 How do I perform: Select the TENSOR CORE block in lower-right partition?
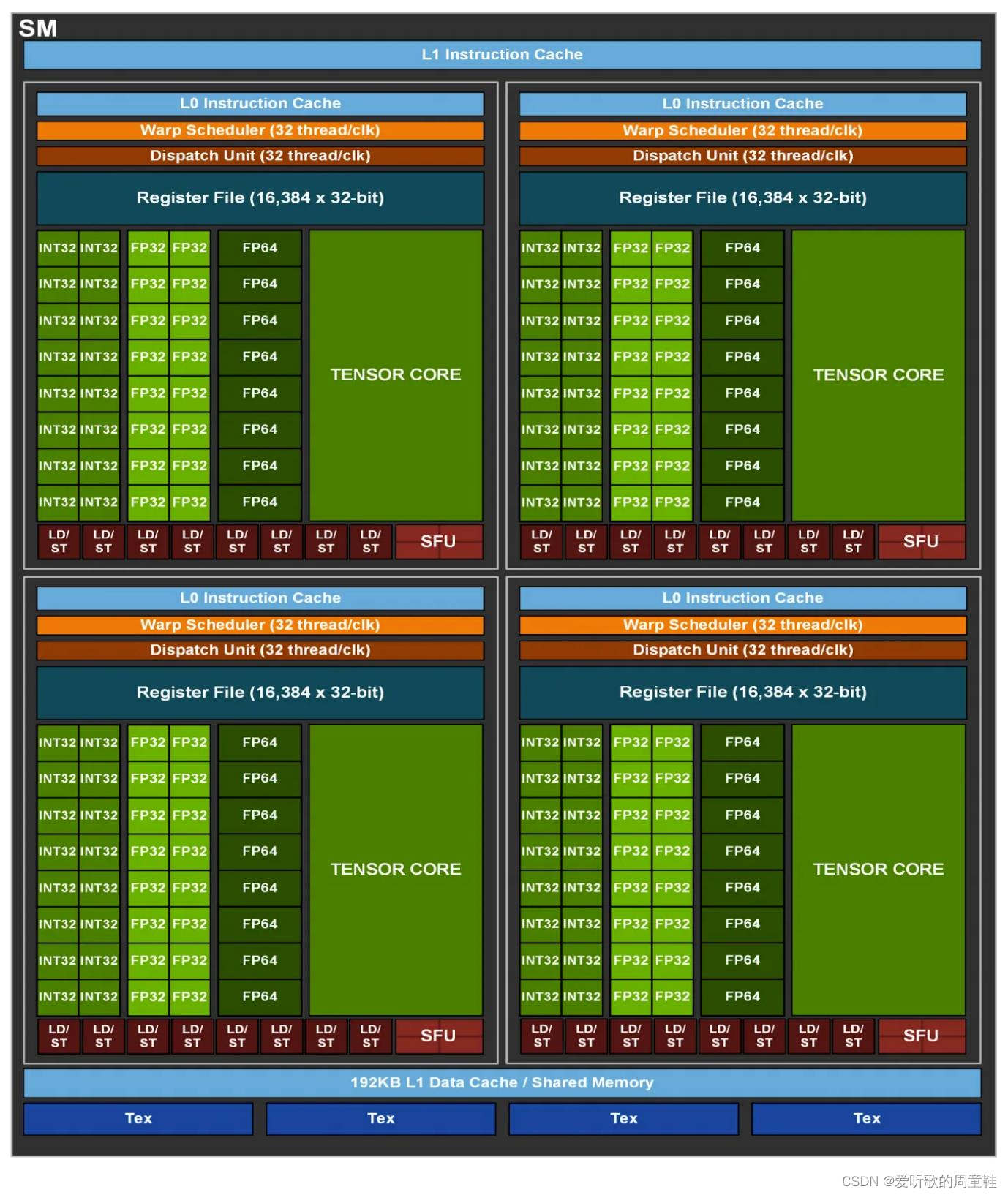(879, 870)
